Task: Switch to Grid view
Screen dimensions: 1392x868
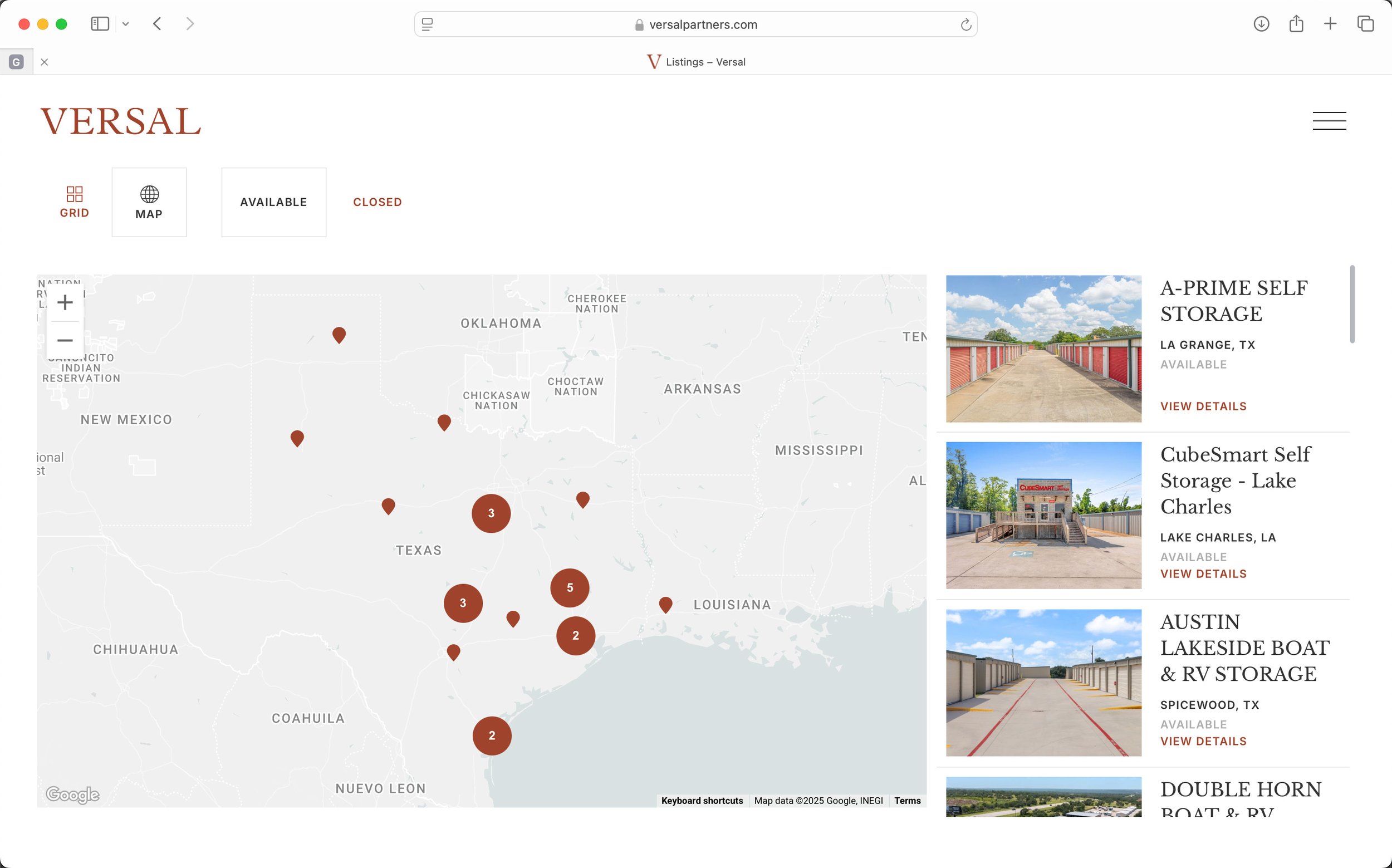Action: pos(74,202)
